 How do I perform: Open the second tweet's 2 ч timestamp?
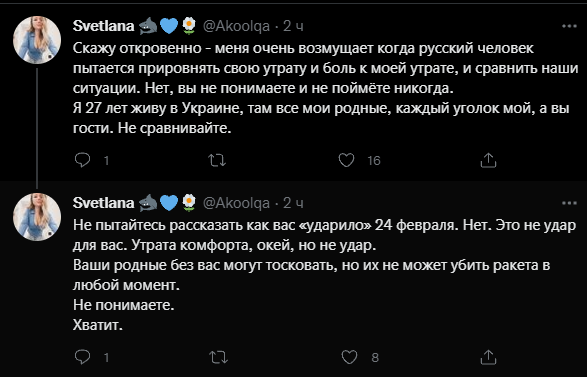click(293, 203)
